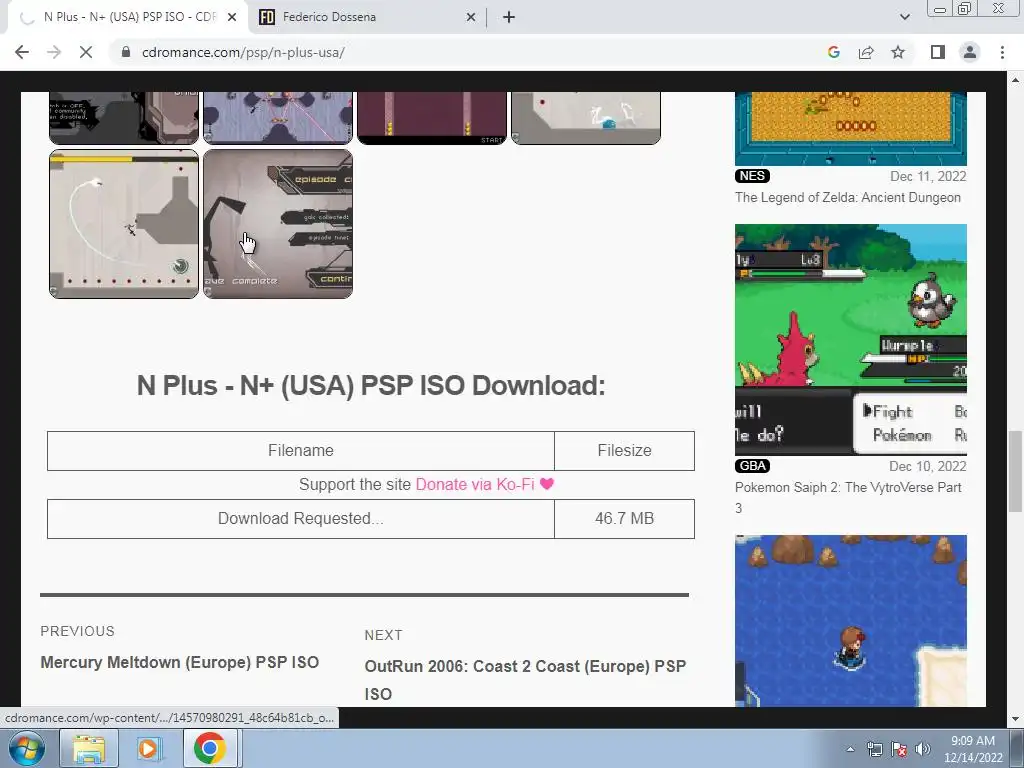Screen dimensions: 1024x768
Task: Click the Dec 11, 2022 date
Action: tap(928, 176)
